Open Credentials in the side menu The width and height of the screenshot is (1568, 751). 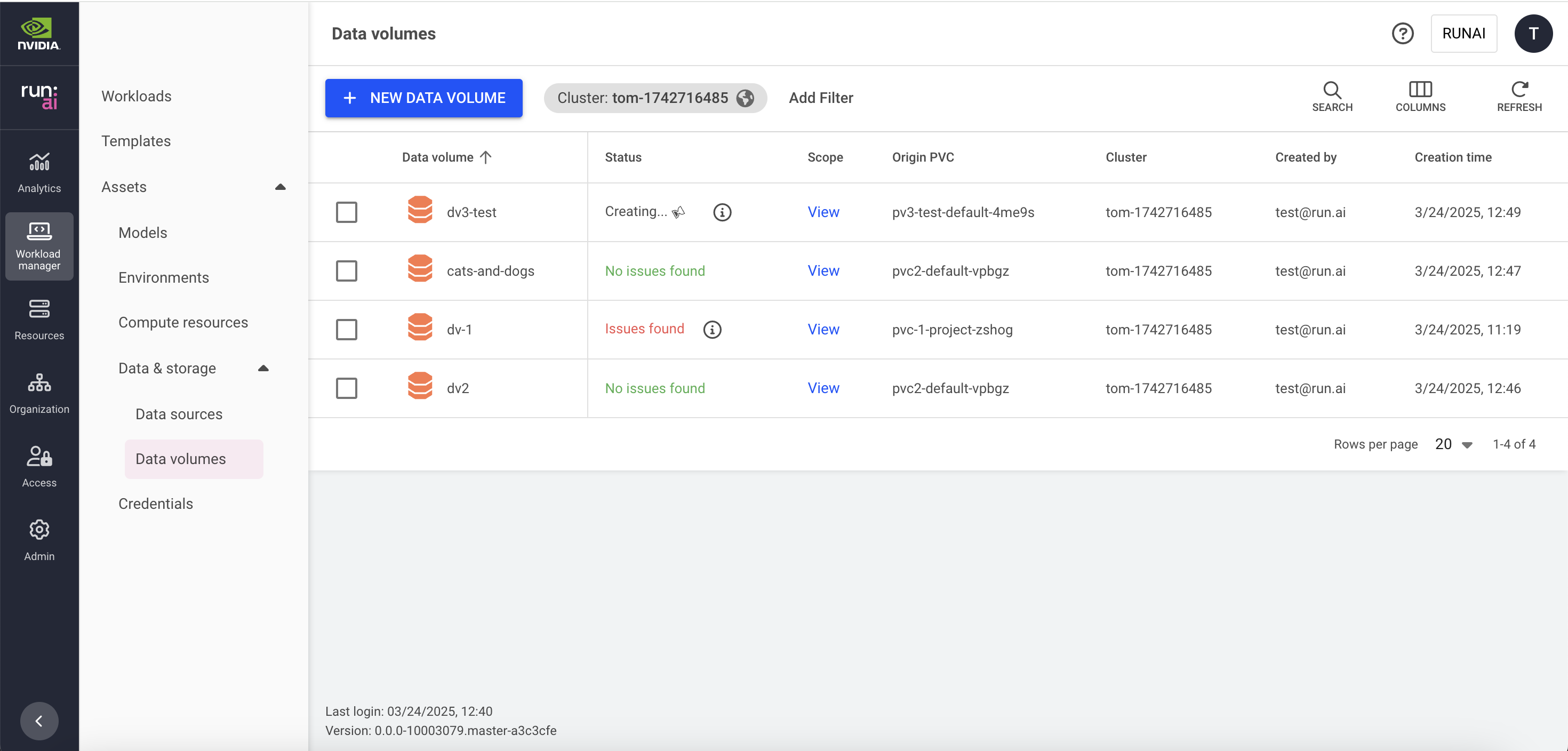tap(155, 504)
